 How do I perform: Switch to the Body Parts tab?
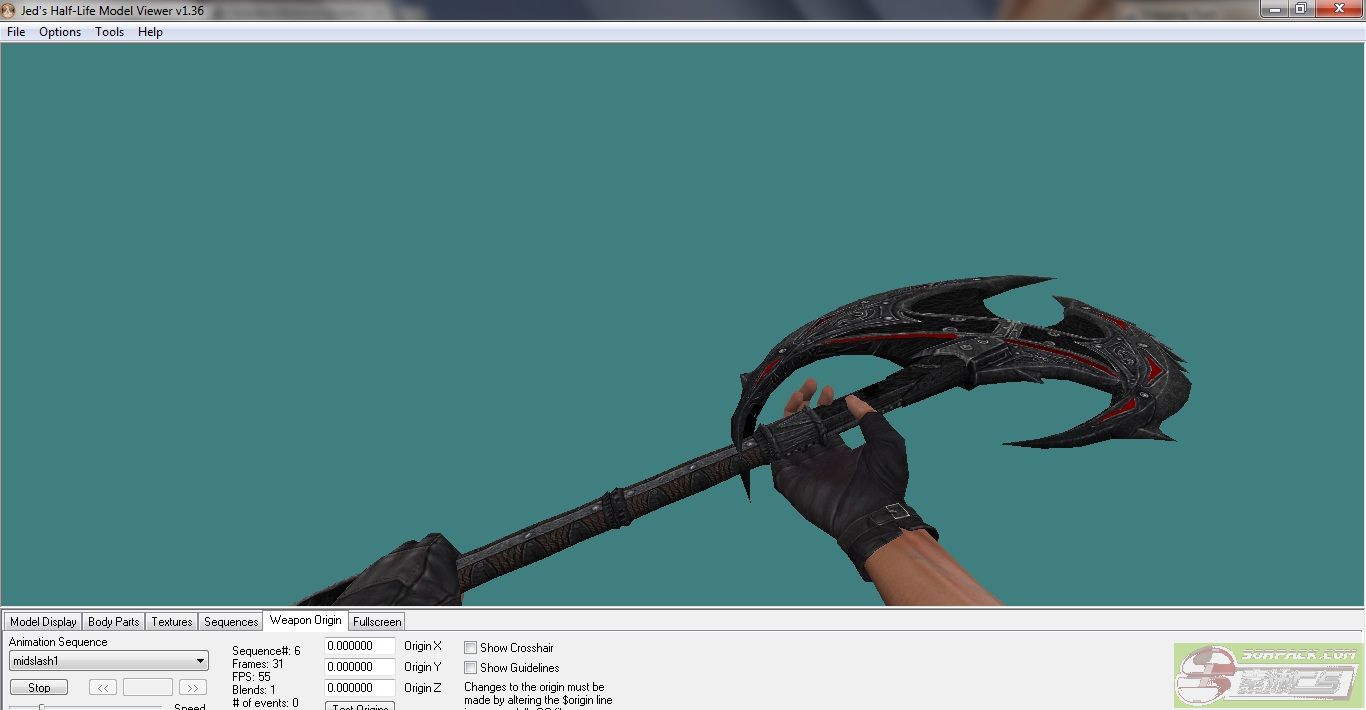click(114, 622)
